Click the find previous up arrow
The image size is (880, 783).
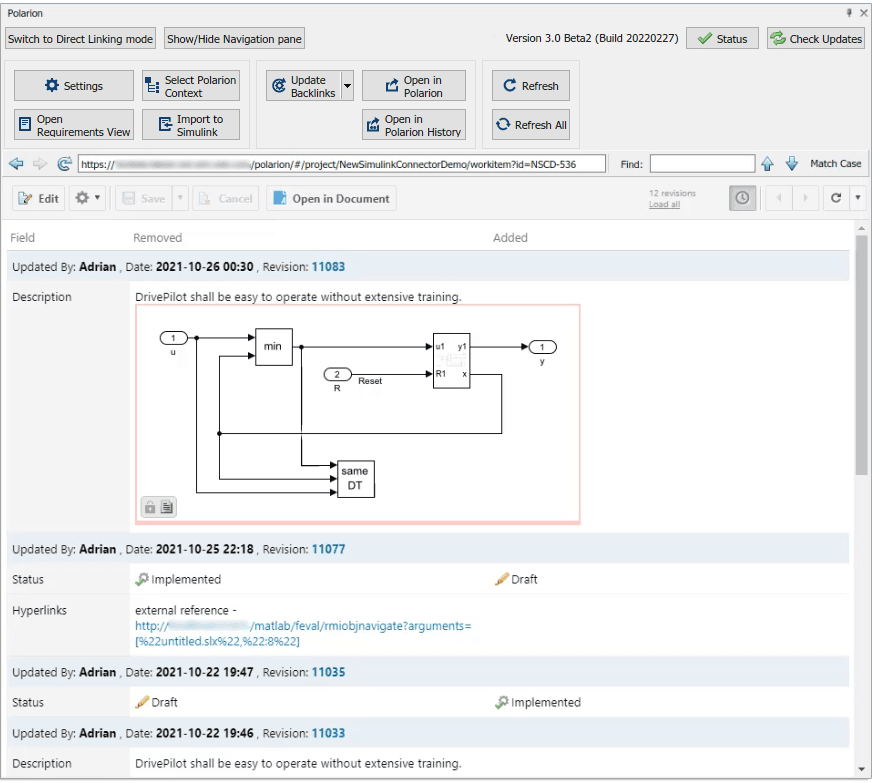coord(767,164)
